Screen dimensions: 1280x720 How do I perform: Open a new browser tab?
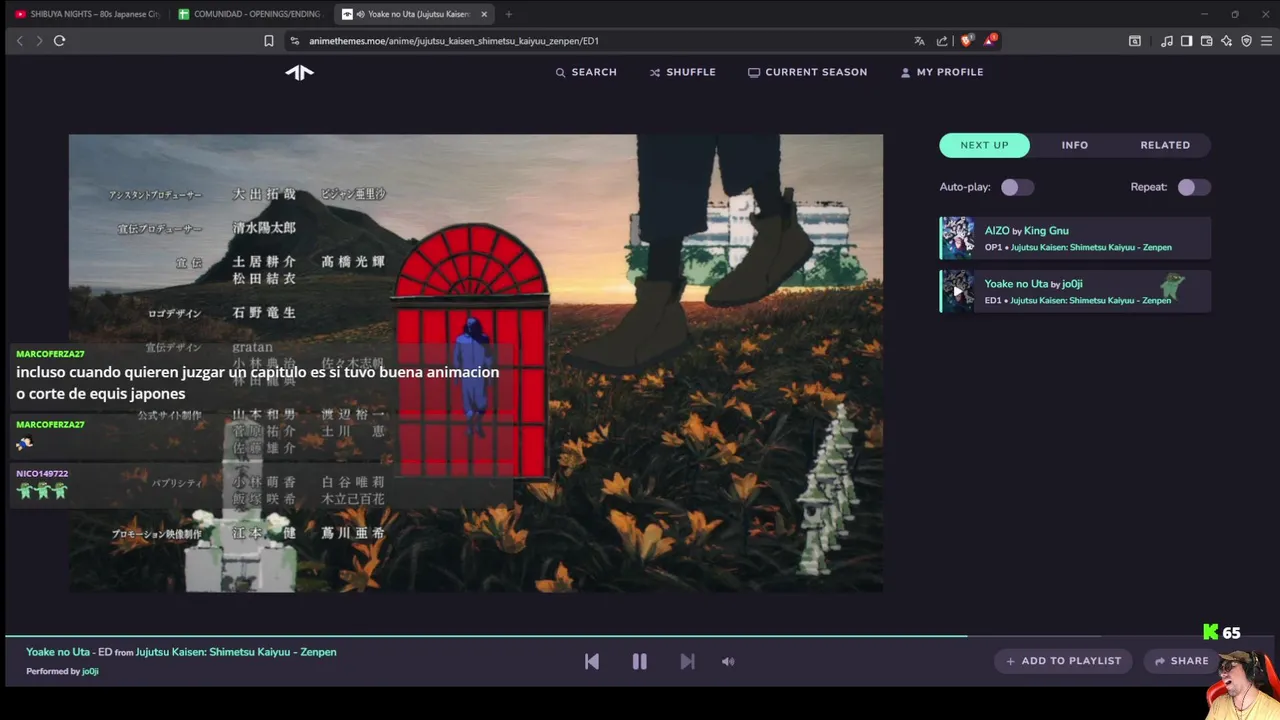(508, 14)
